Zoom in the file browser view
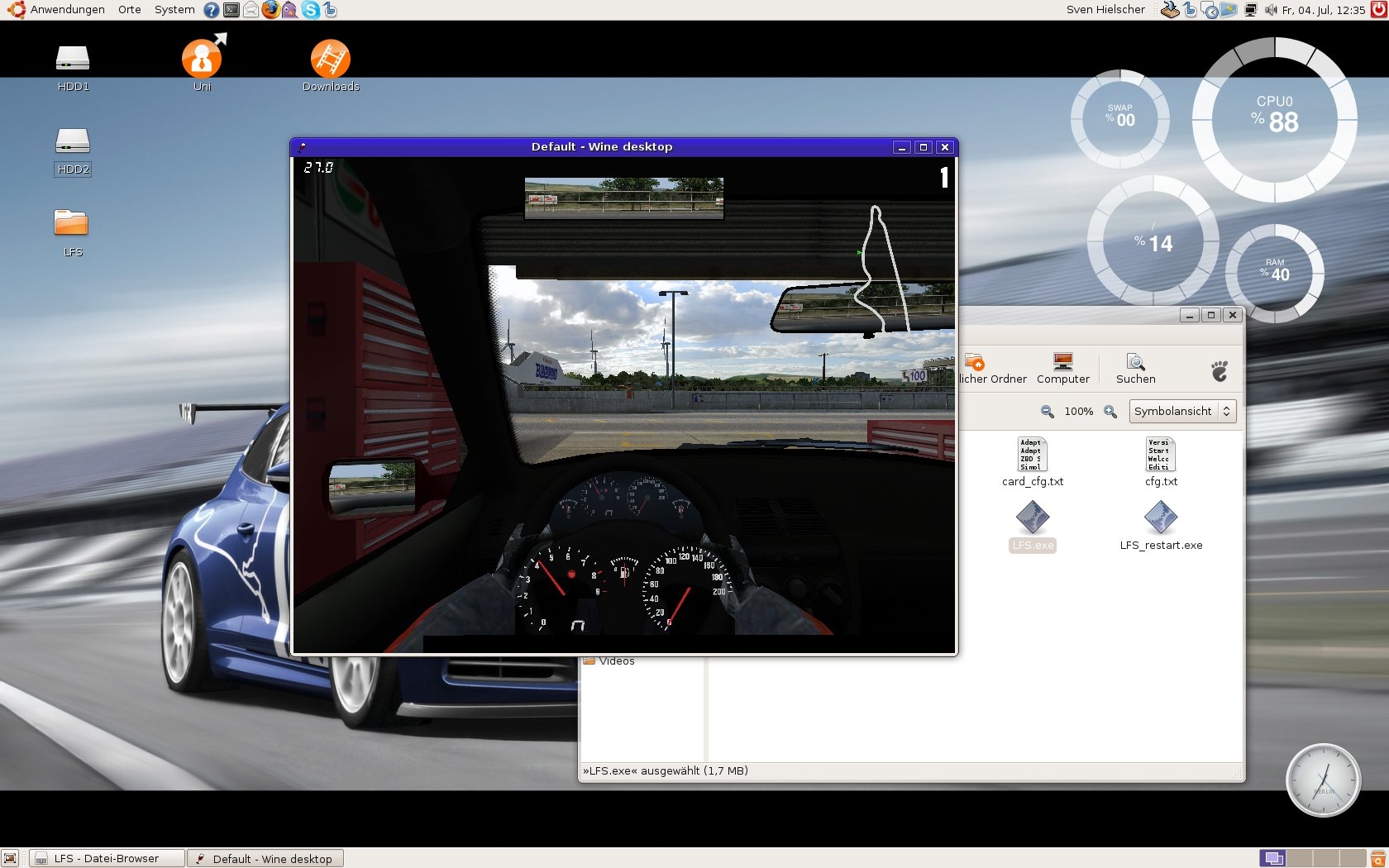Viewport: 1389px width, 868px height. click(1110, 412)
